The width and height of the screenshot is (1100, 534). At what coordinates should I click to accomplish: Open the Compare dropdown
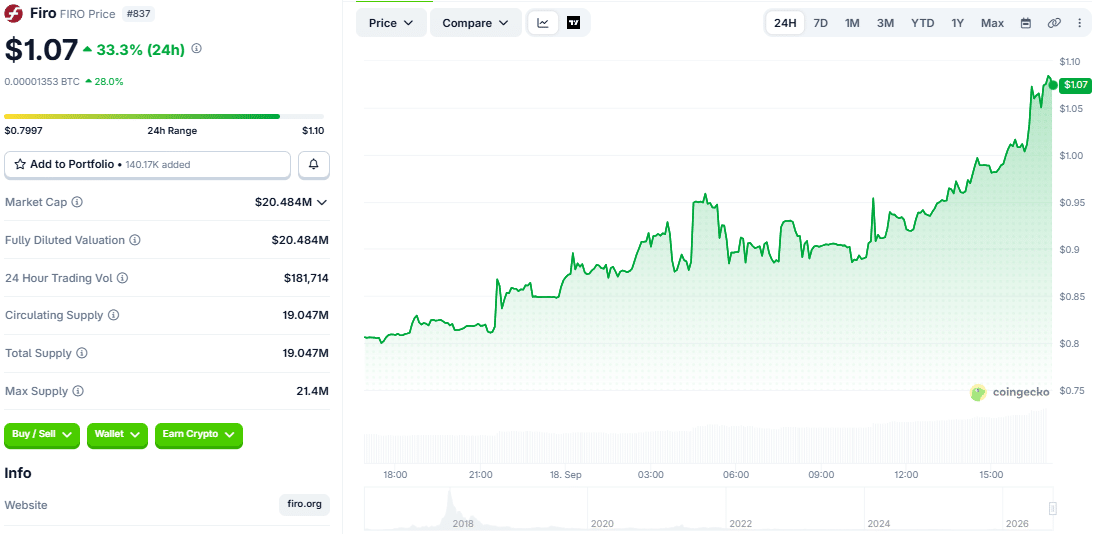click(x=476, y=23)
